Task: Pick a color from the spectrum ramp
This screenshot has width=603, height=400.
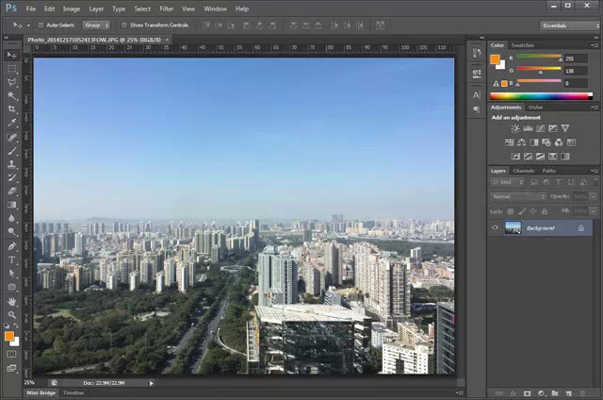Action: tap(541, 96)
